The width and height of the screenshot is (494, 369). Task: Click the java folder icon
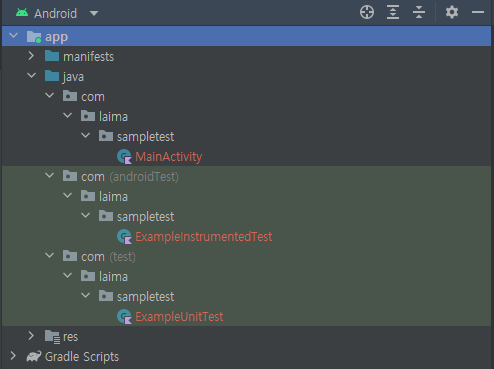[52, 76]
